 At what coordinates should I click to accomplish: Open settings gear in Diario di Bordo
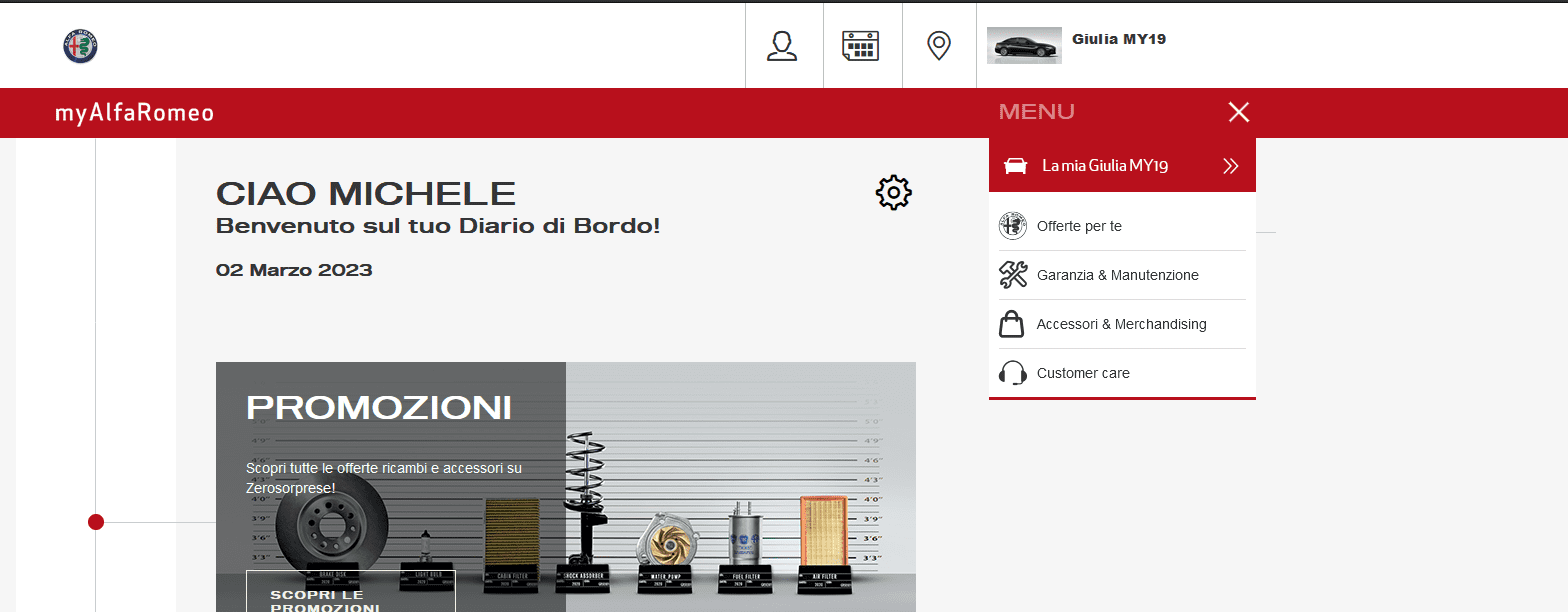(x=893, y=192)
